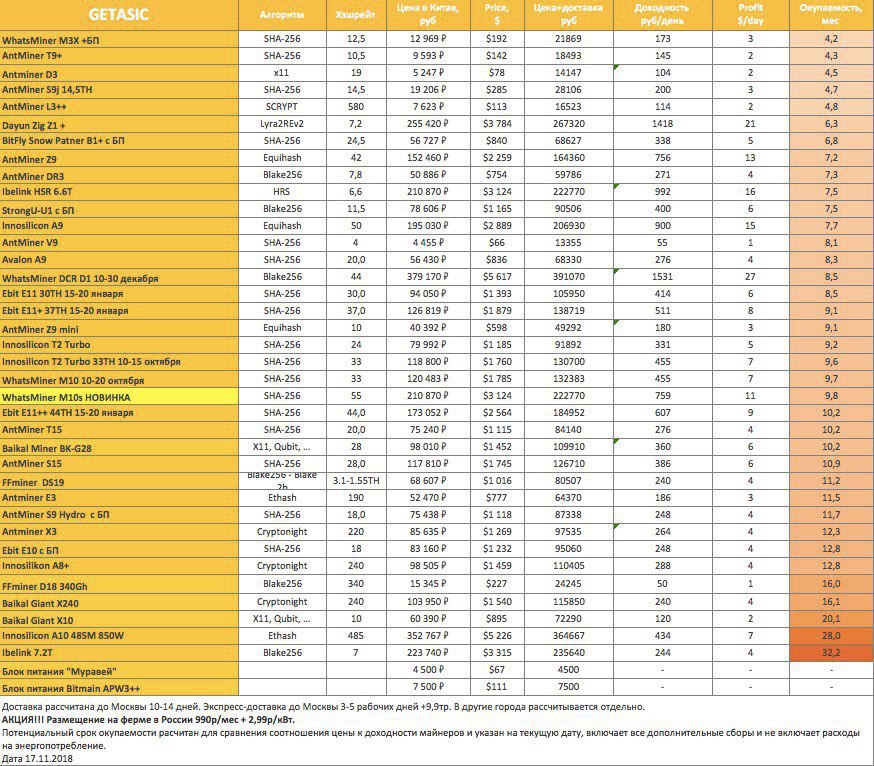Screen dimensions: 874x766
Task: Click the Lyra2REv2 algorithm cell
Action: coord(282,124)
